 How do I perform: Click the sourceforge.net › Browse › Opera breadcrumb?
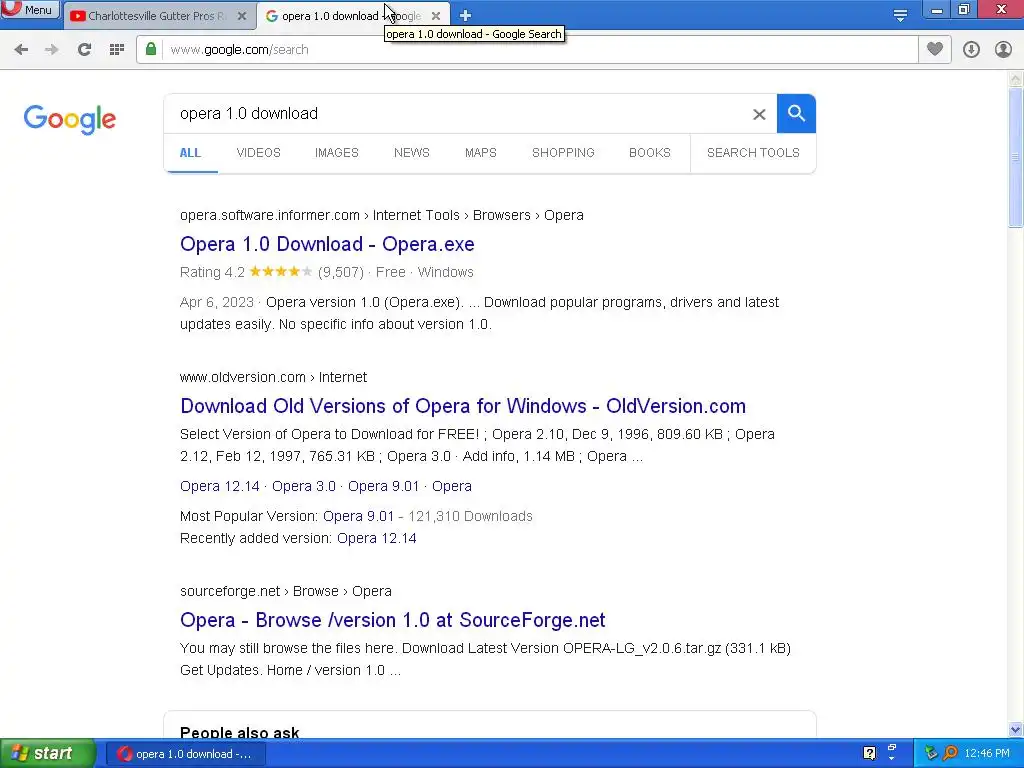[x=285, y=592]
